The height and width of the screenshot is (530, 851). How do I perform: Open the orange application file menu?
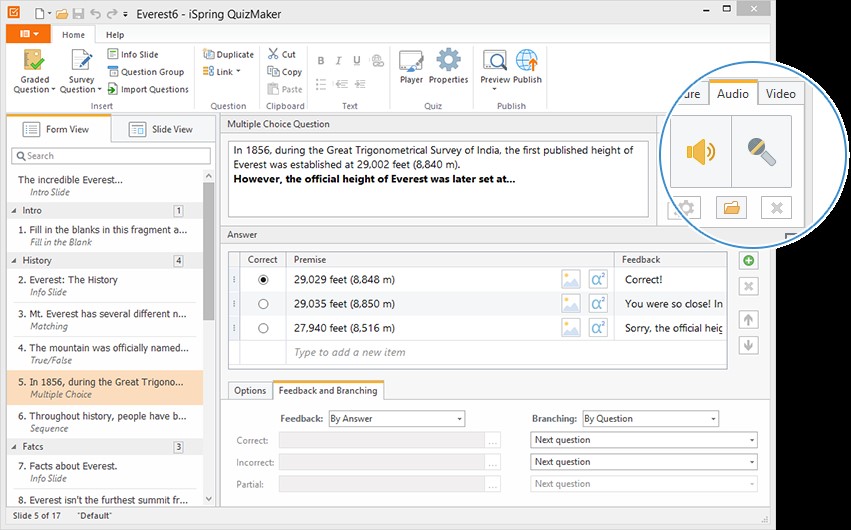point(28,34)
